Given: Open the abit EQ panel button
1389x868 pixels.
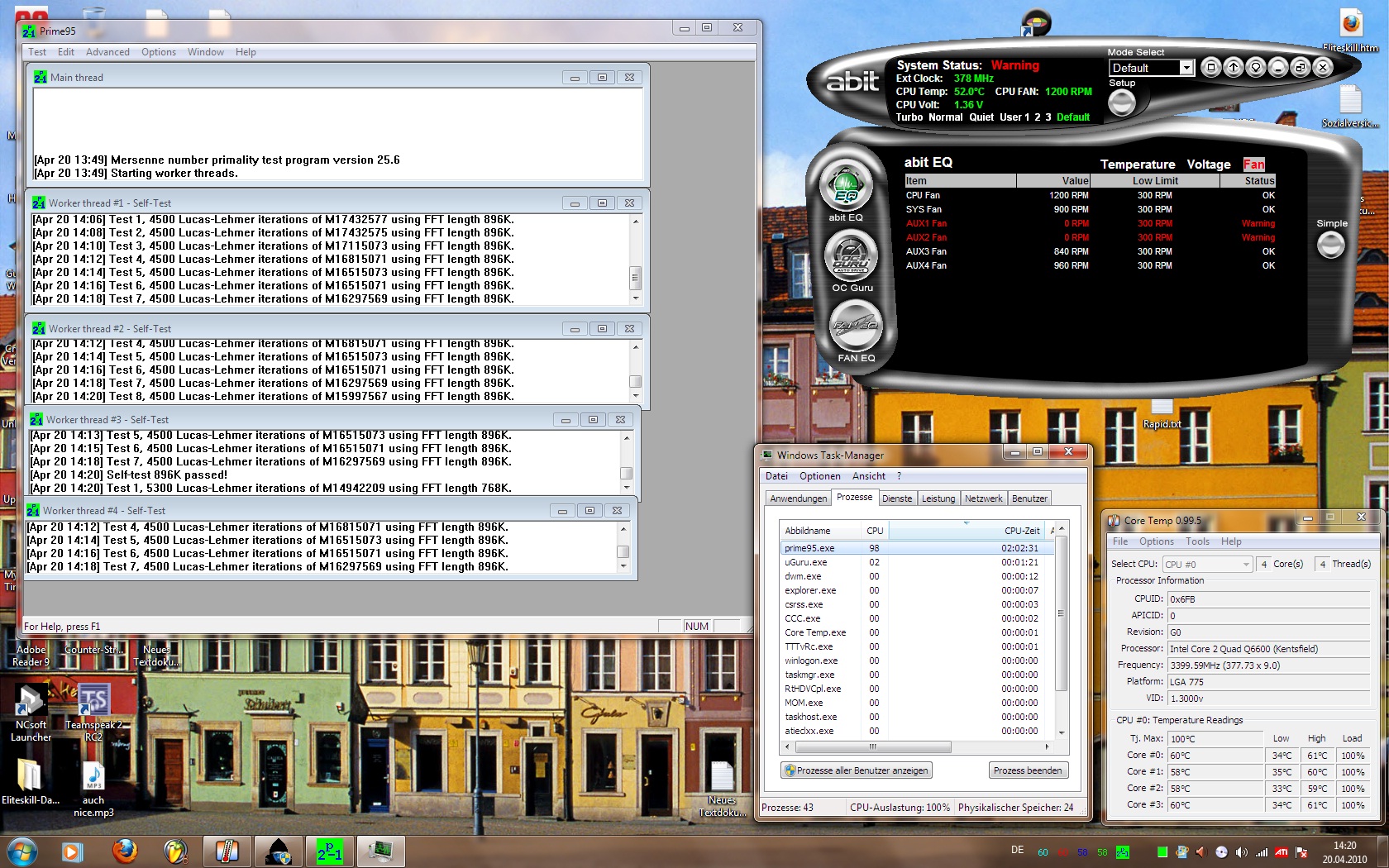Looking at the screenshot, I should pos(846,185).
